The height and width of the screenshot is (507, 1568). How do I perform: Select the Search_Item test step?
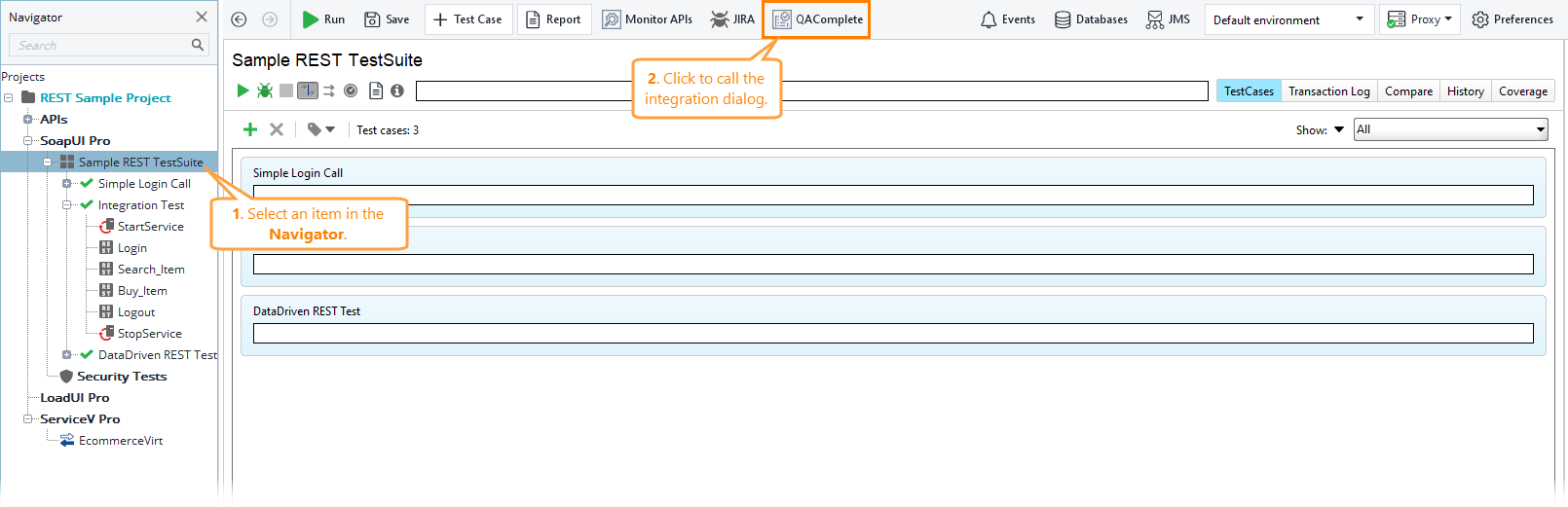pyautogui.click(x=151, y=269)
